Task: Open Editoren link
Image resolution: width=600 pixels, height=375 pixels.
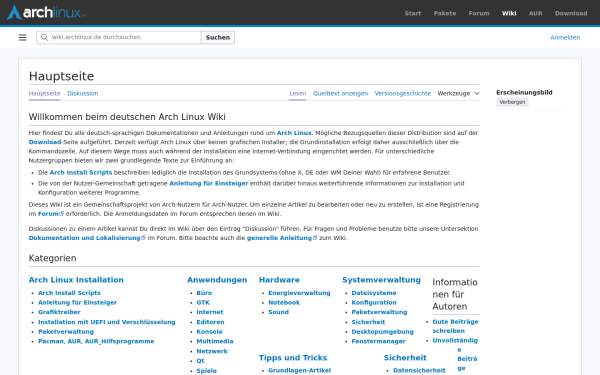Action: coord(210,322)
